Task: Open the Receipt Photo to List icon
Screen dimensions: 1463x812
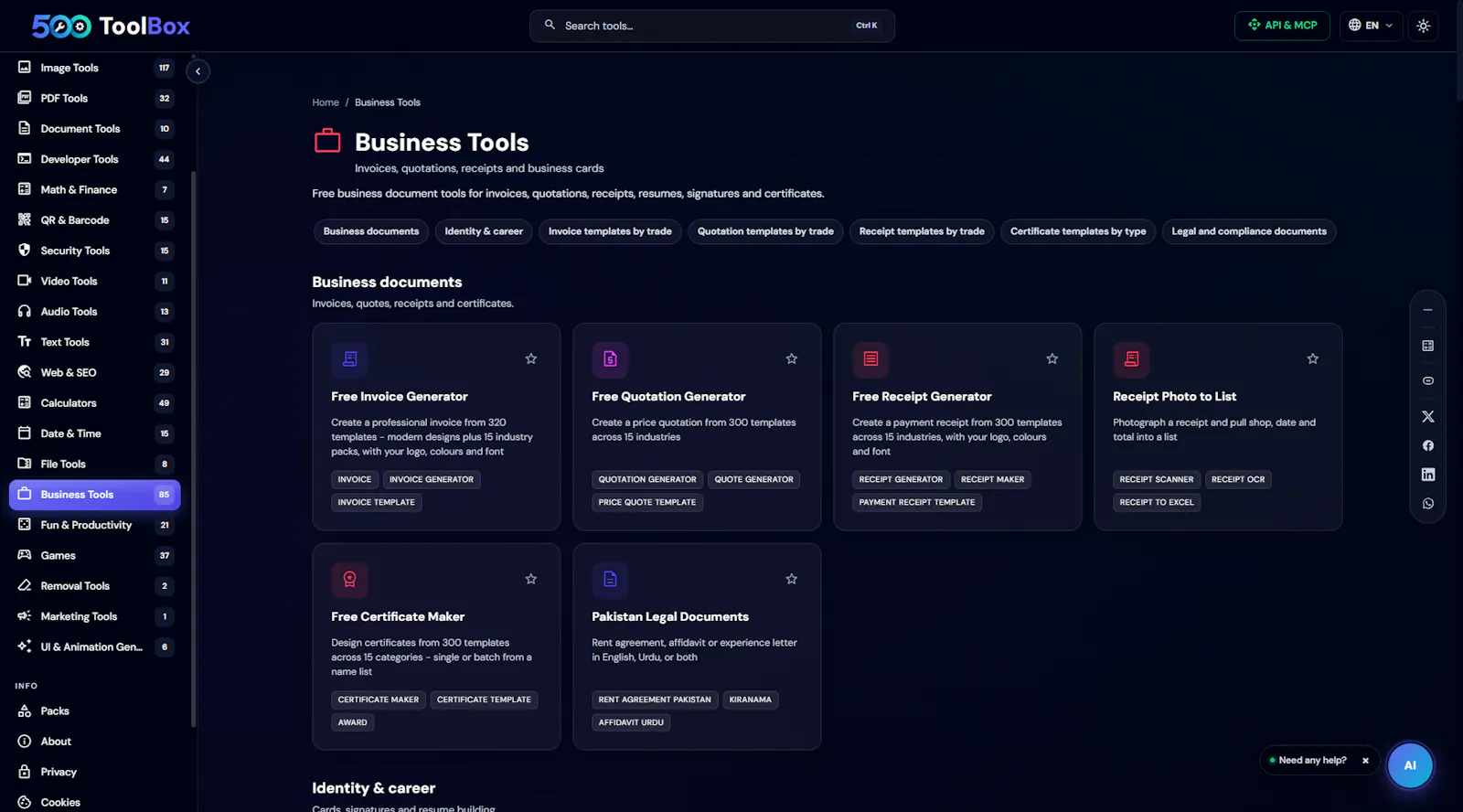Action: (1132, 359)
